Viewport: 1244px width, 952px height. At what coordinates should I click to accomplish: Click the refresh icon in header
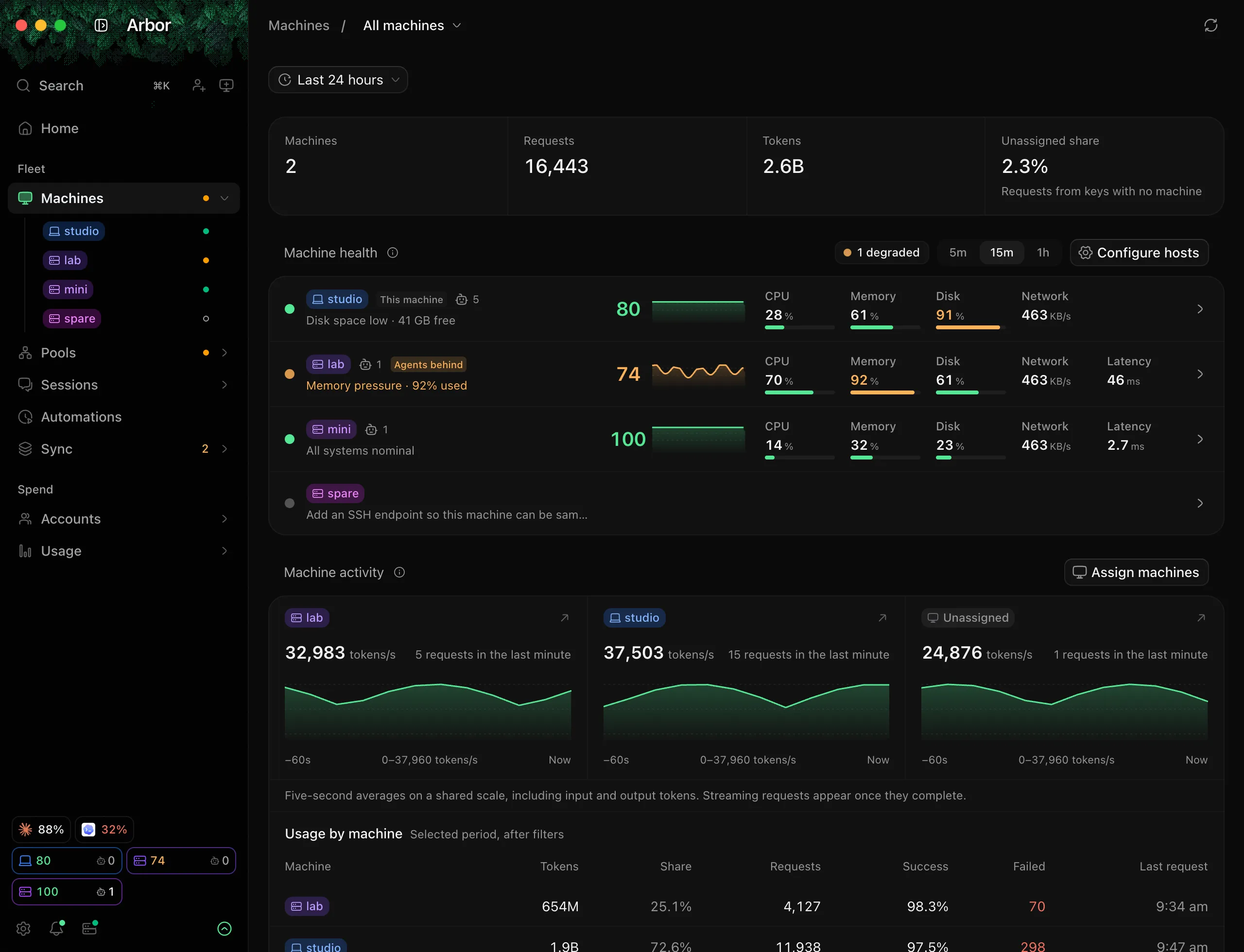point(1210,25)
